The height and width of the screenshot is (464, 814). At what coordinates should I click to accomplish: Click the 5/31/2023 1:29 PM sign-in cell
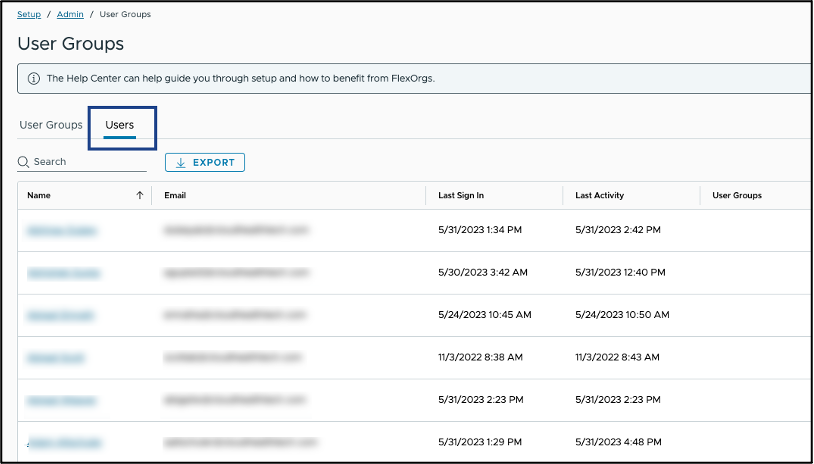tap(480, 442)
